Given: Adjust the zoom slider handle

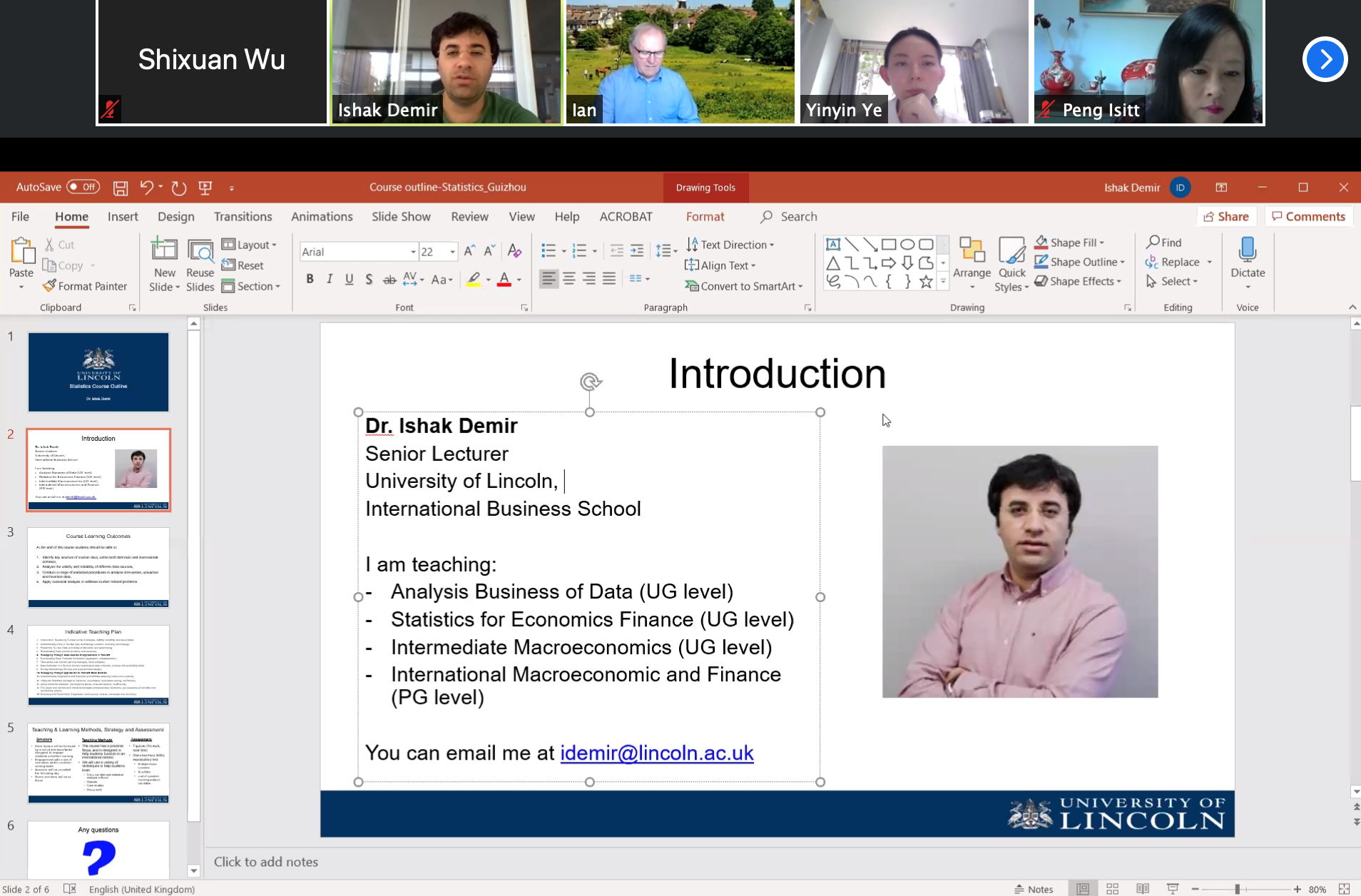Looking at the screenshot, I should [x=1238, y=889].
